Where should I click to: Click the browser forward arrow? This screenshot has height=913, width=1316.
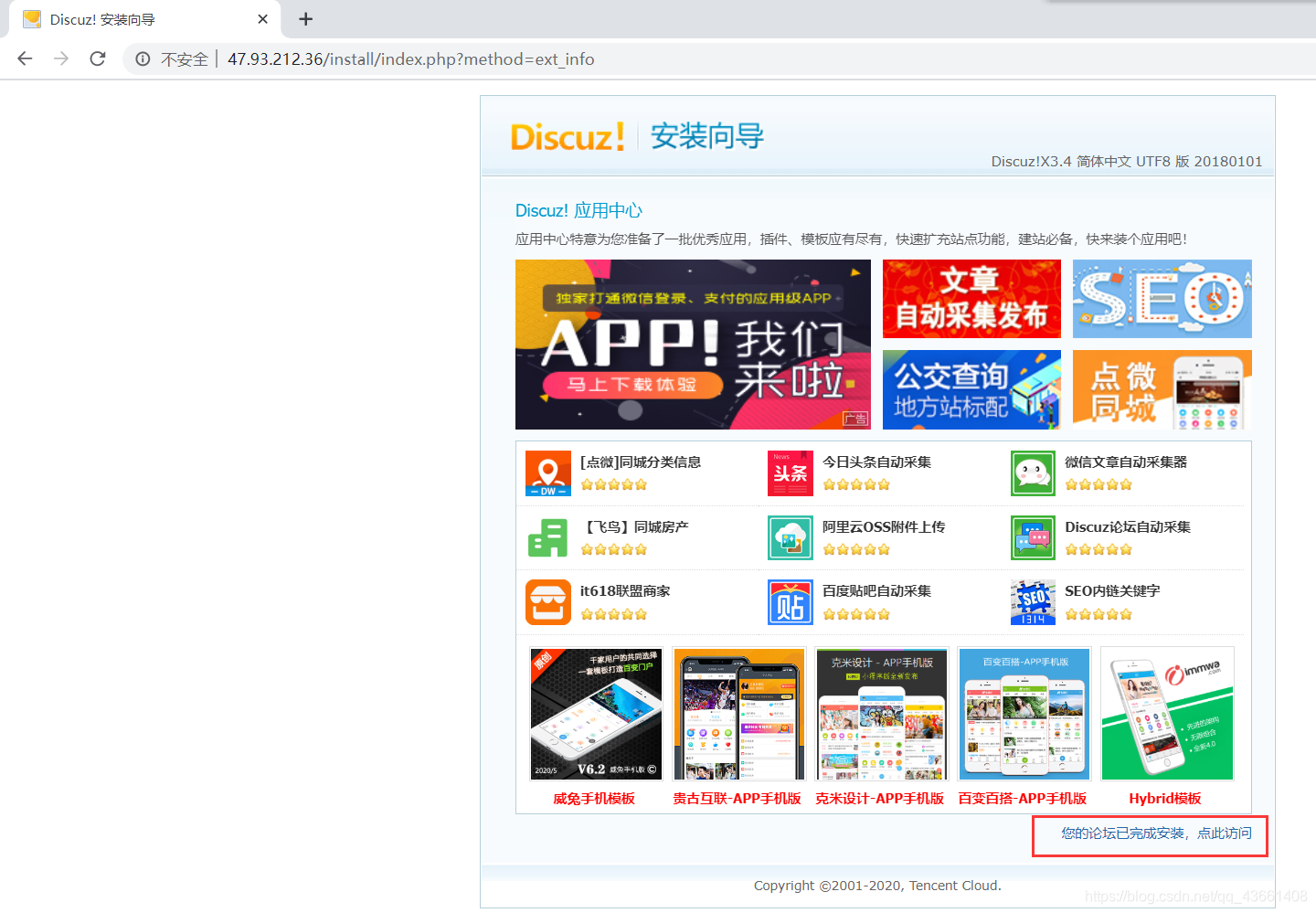tap(61, 58)
